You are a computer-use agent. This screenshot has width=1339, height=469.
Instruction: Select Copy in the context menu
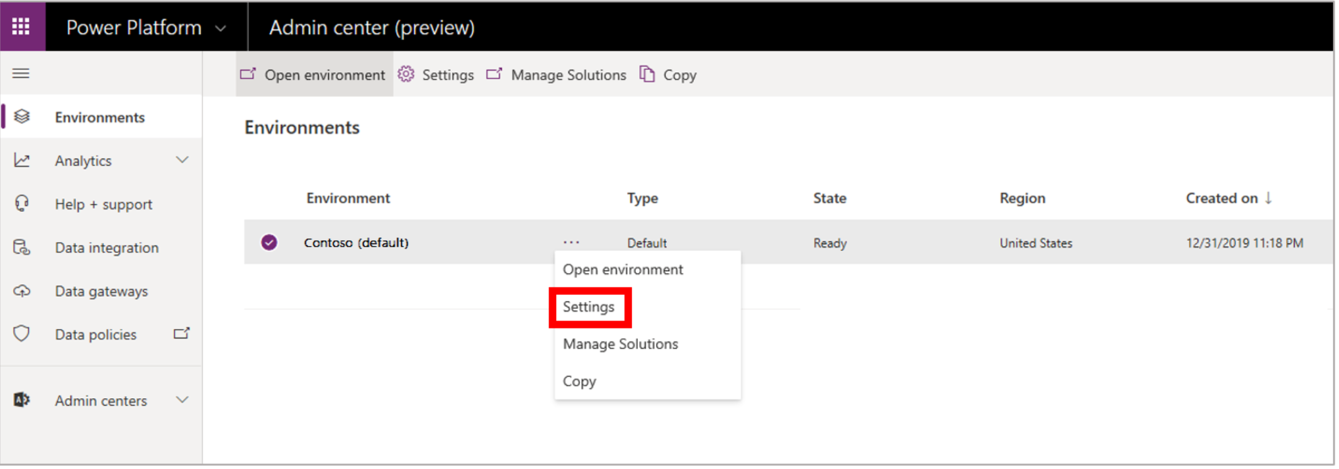[x=580, y=381]
